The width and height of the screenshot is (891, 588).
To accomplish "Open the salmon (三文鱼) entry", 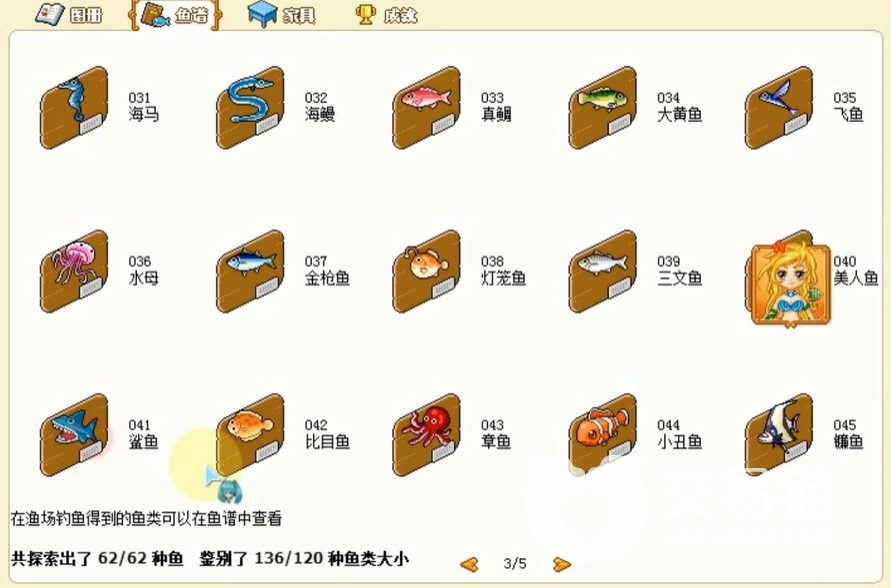I will click(x=602, y=272).
